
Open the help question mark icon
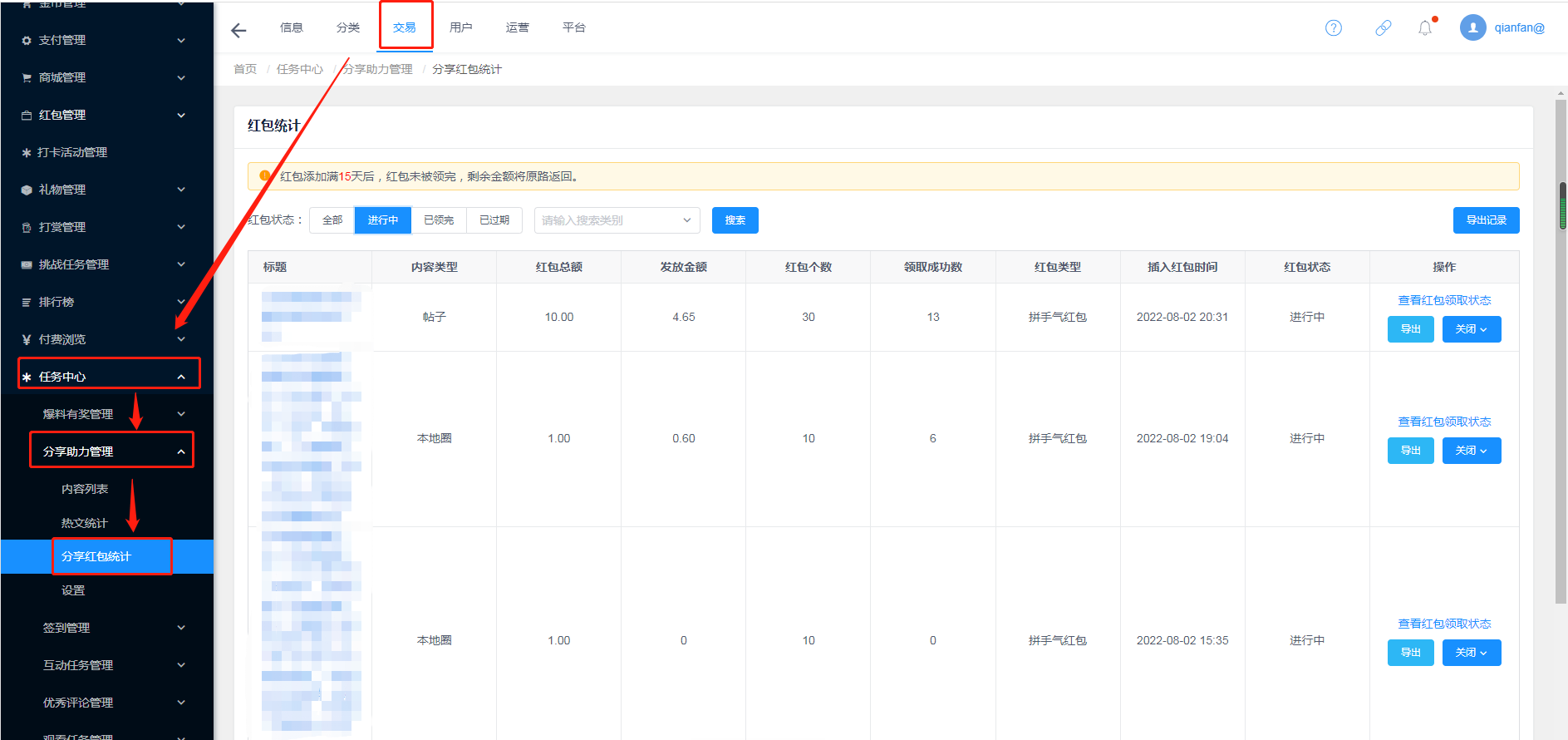[x=1334, y=28]
